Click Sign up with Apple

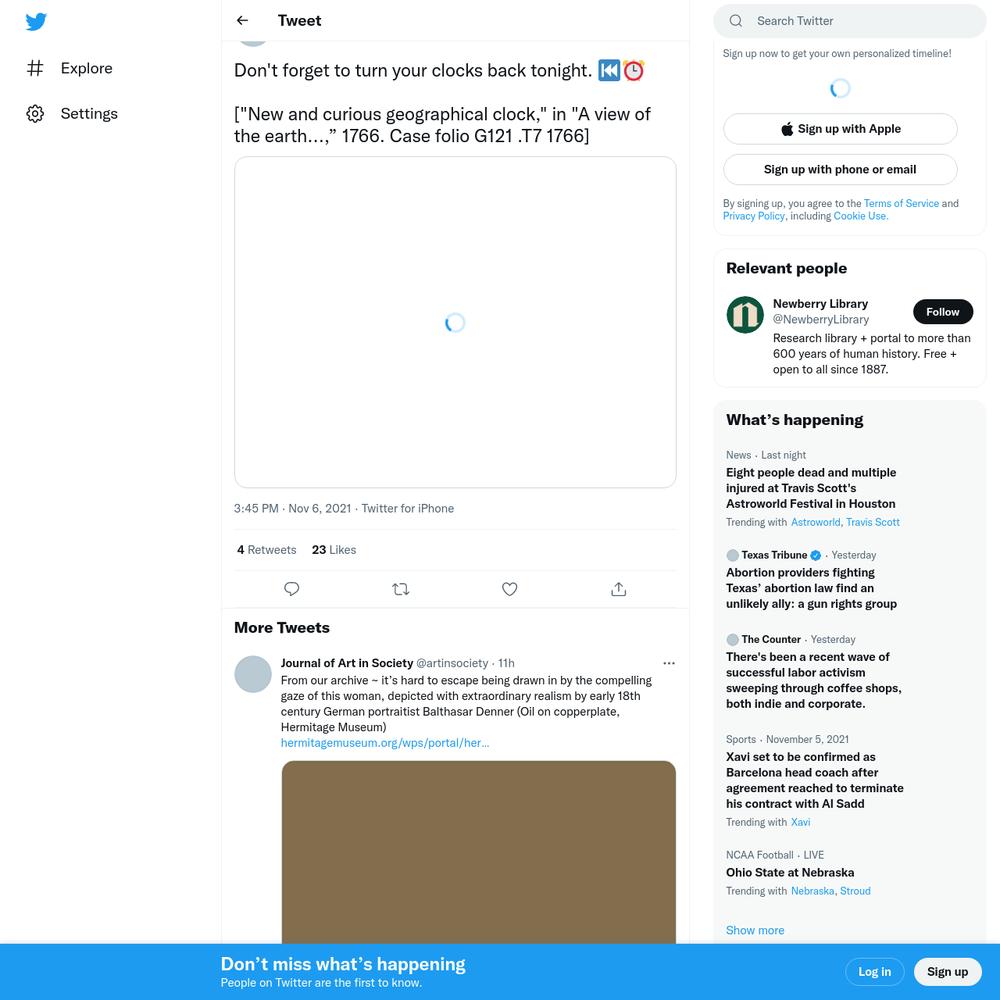coord(840,129)
